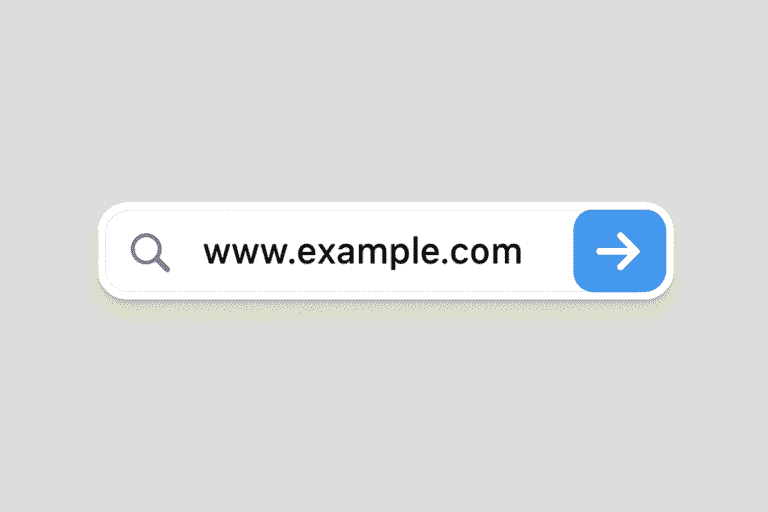This screenshot has height=512, width=768.
Task: Click the blue rounded square go button
Action: (620, 251)
